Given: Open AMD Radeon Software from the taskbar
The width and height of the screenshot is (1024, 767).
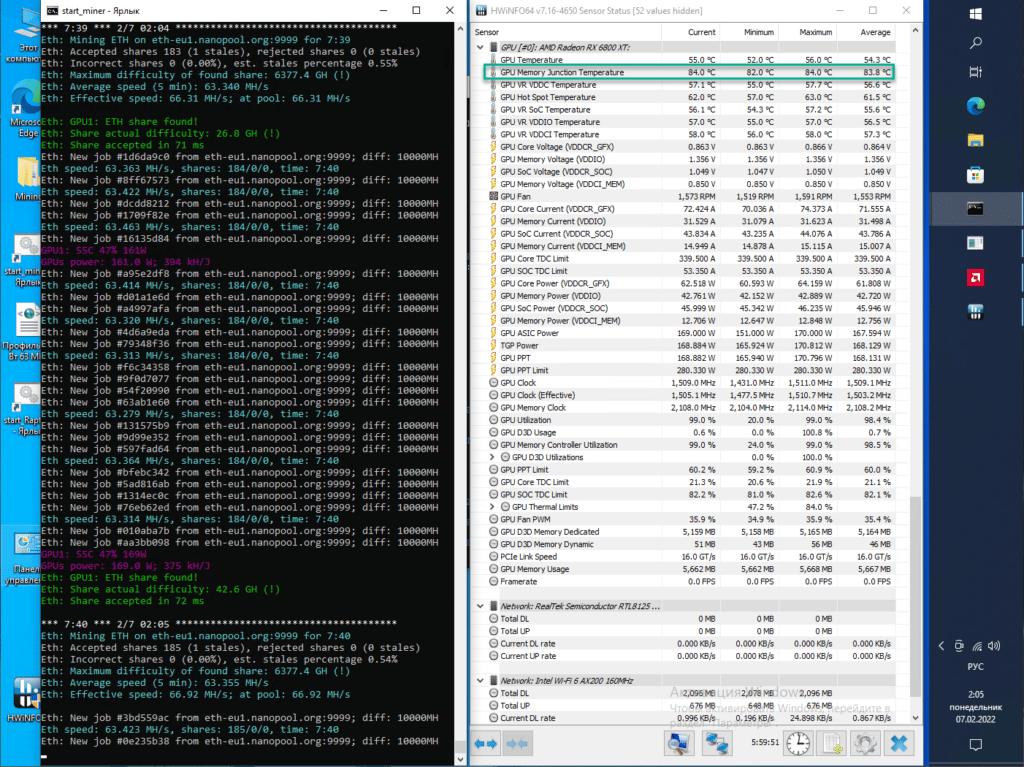Looking at the screenshot, I should pos(976,278).
